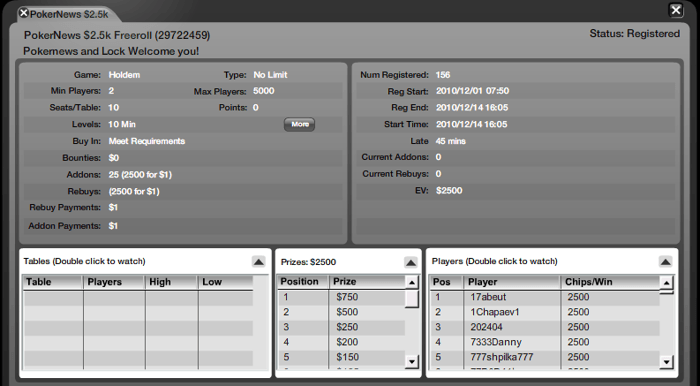The image size is (700, 386).
Task: Select the $250 prize row
Action: [342, 327]
